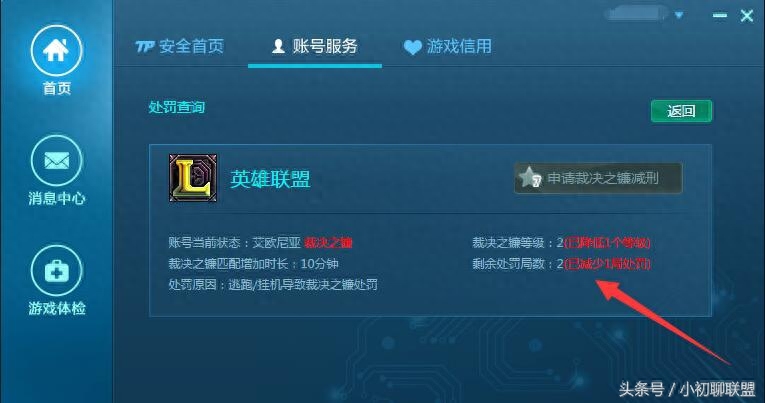Click the red 裁决之镰 status text
This screenshot has width=765, height=403.
pyautogui.click(x=328, y=242)
